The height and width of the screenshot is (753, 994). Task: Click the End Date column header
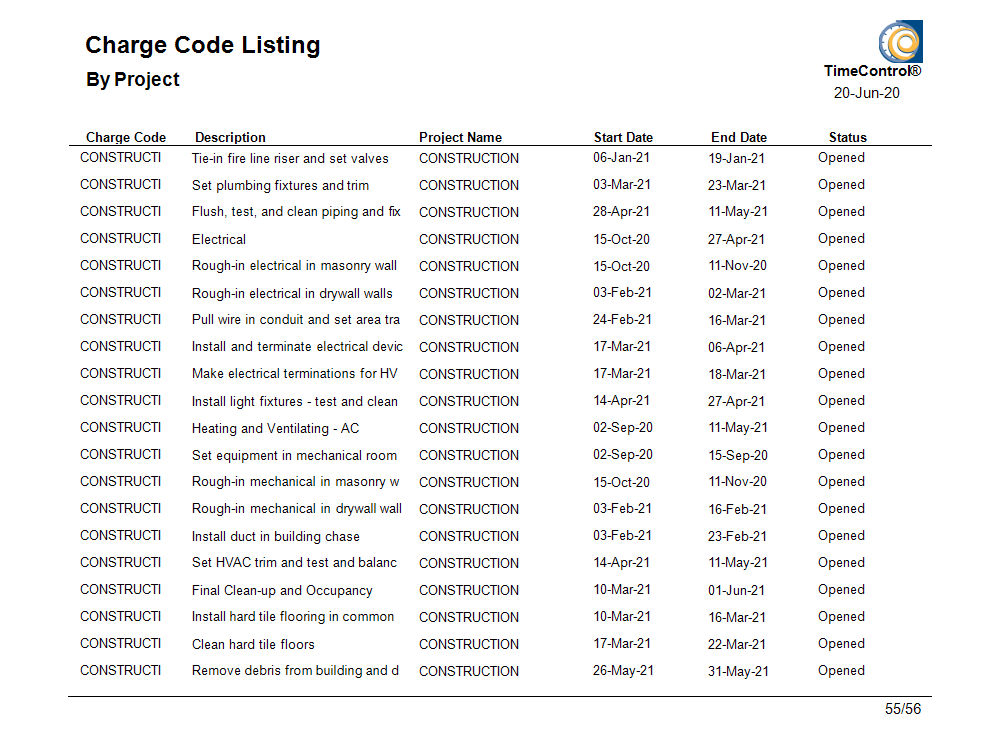739,137
